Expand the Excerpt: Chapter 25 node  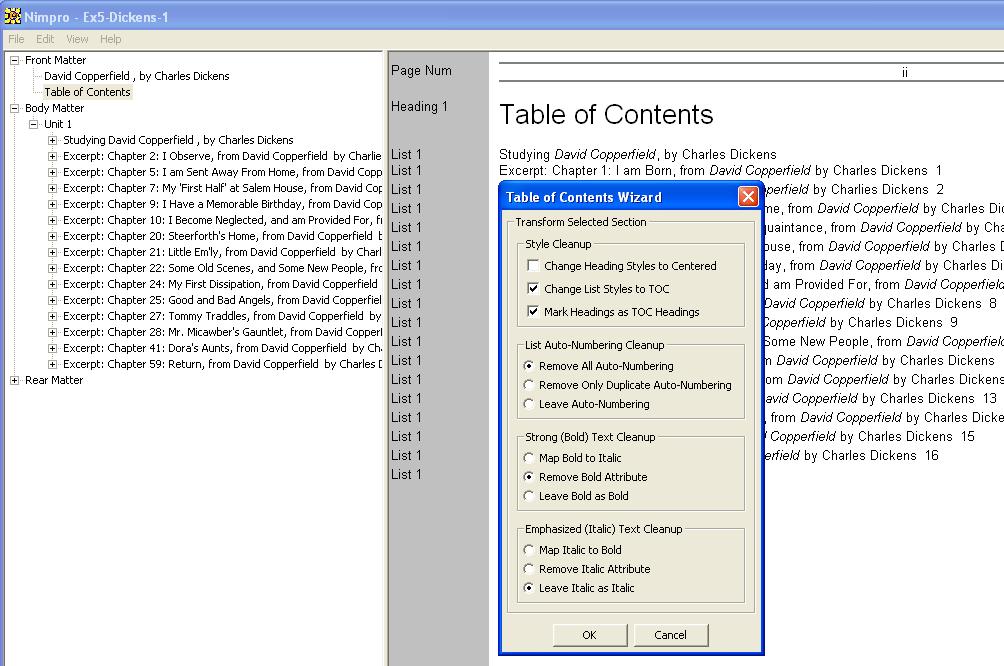(x=53, y=300)
